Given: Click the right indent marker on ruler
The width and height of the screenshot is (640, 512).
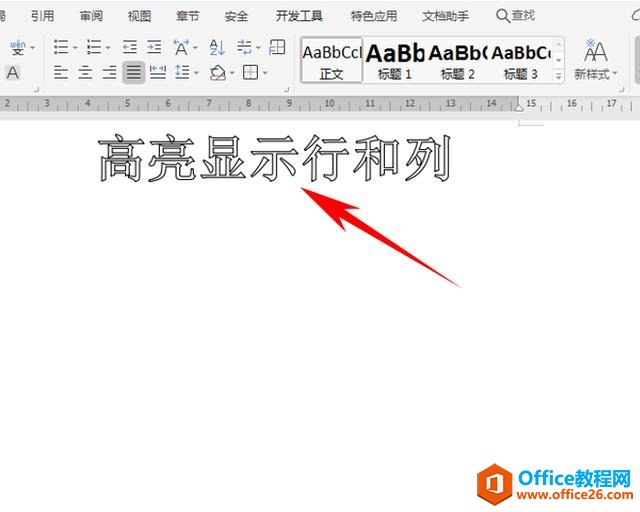Looking at the screenshot, I should (x=518, y=107).
